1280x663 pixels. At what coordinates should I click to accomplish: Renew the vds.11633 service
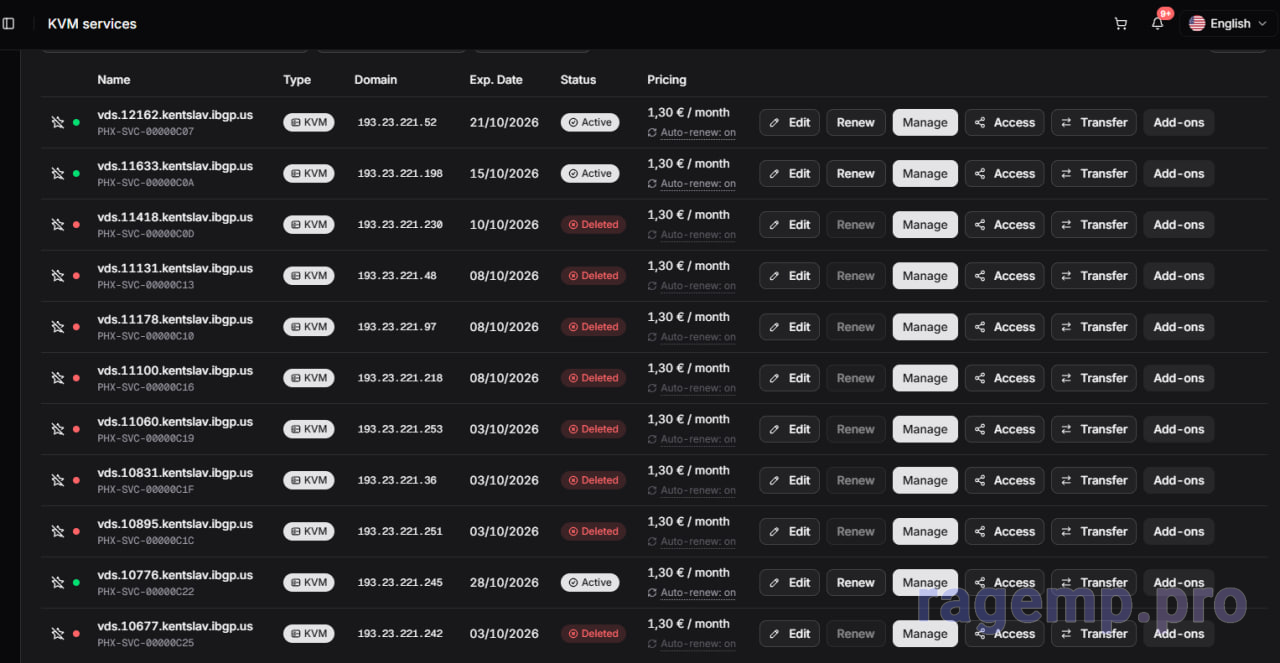pyautogui.click(x=856, y=173)
